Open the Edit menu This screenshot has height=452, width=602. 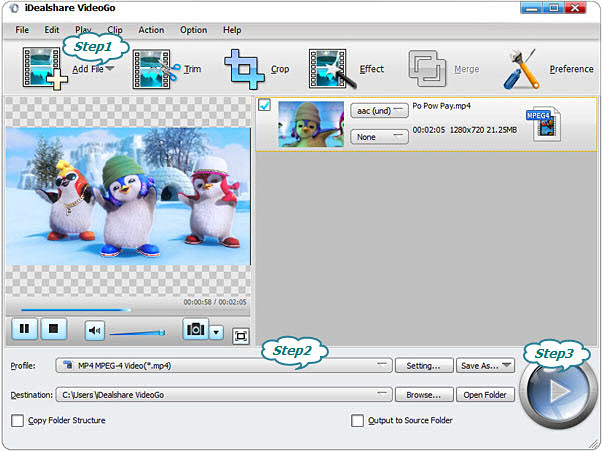click(x=51, y=30)
